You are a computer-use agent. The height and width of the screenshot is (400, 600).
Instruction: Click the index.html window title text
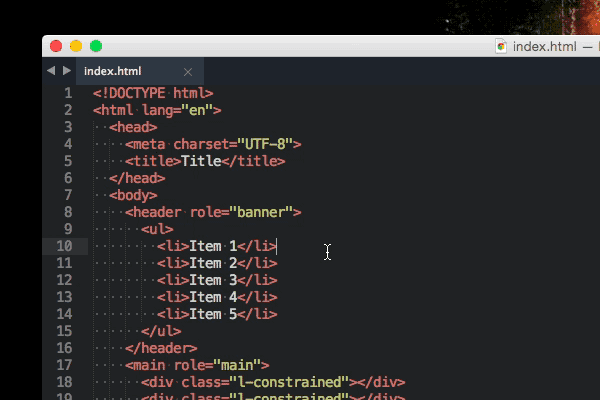545,46
